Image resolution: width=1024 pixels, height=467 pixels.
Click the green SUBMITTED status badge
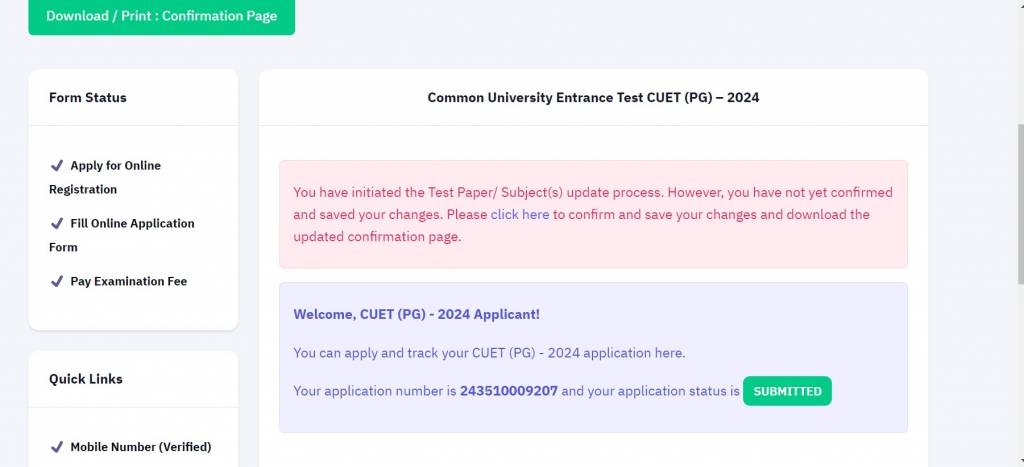787,391
